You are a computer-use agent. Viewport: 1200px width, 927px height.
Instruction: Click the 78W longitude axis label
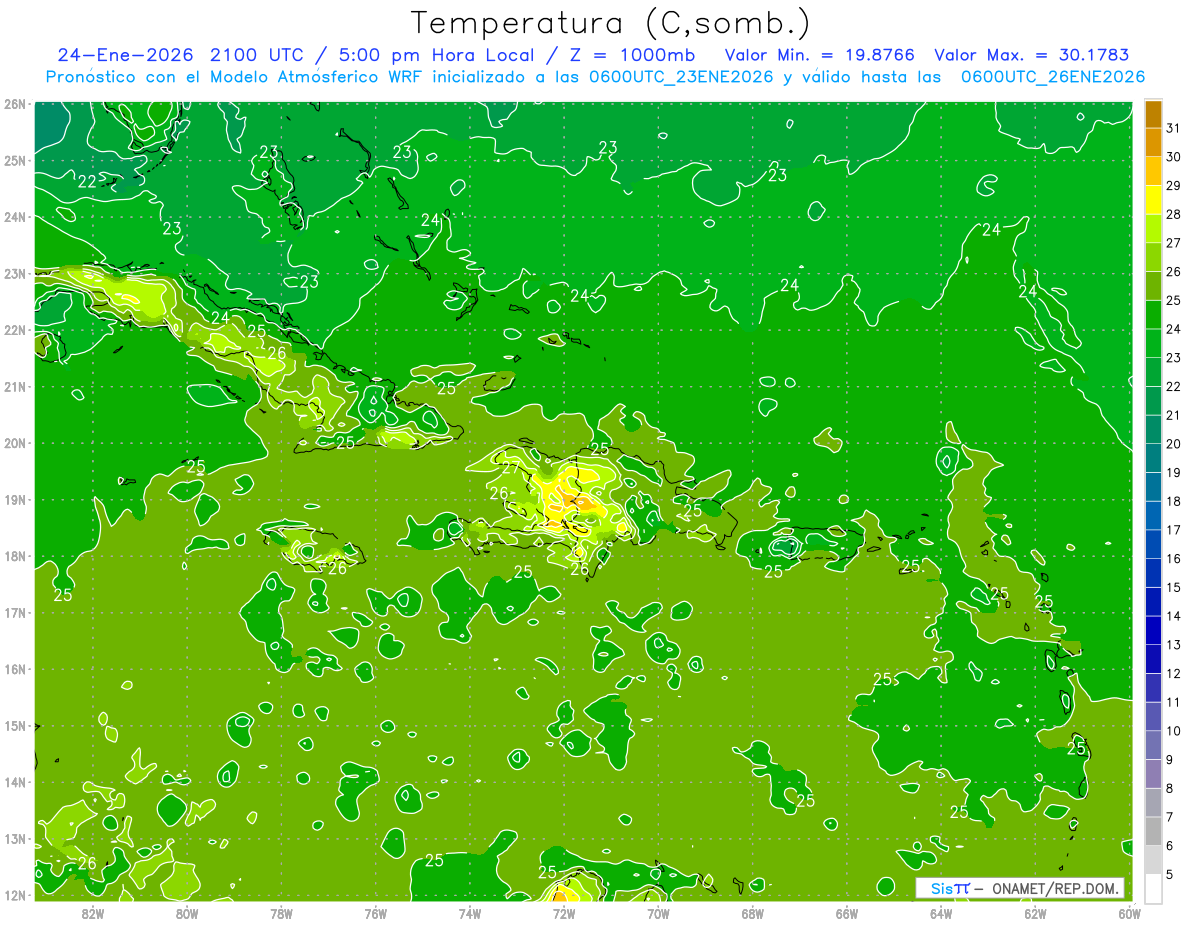pyautogui.click(x=281, y=913)
